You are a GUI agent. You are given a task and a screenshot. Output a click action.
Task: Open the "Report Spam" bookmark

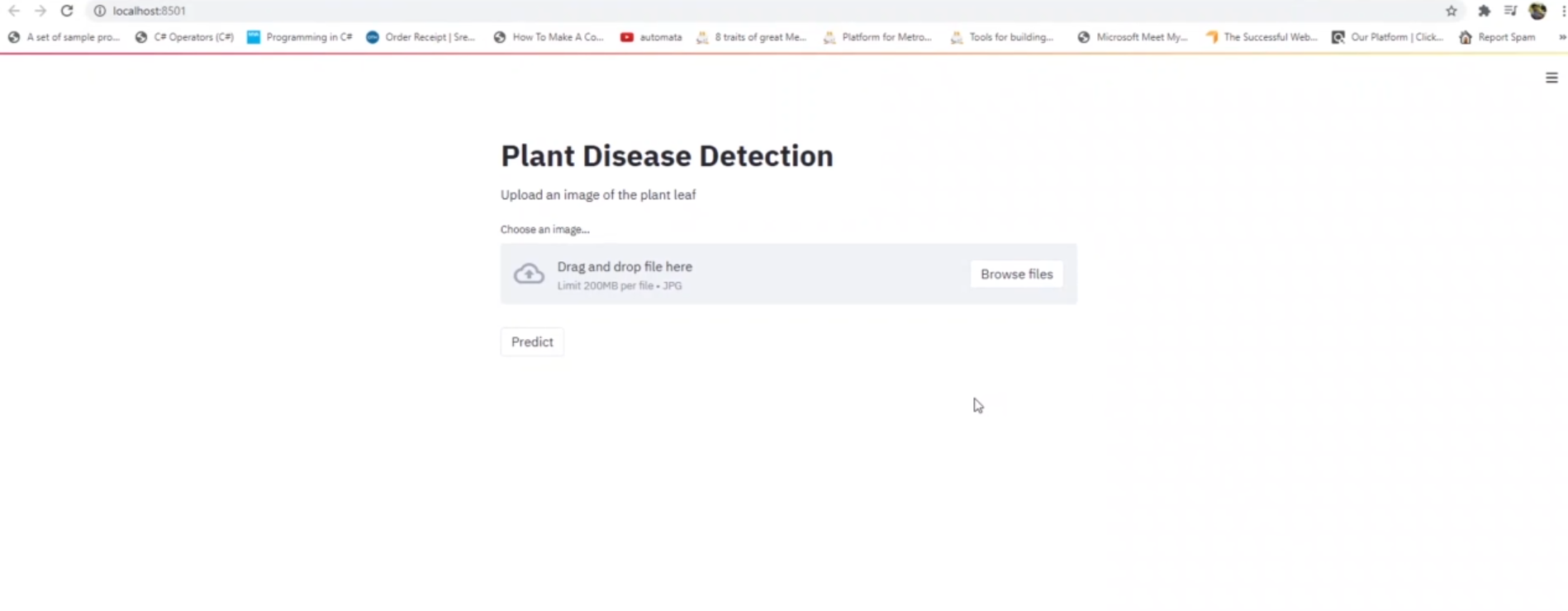(x=1498, y=37)
